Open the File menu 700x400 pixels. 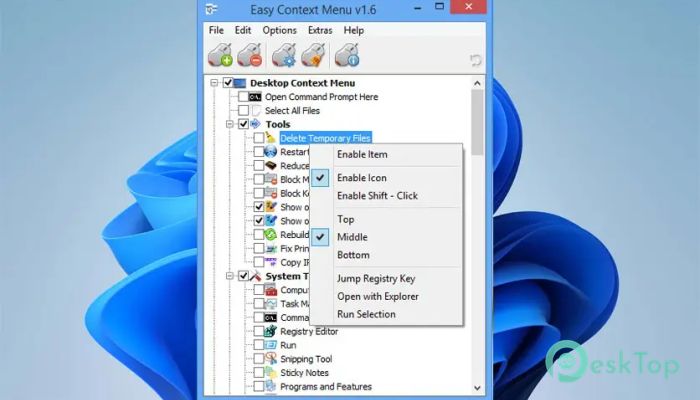[216, 30]
